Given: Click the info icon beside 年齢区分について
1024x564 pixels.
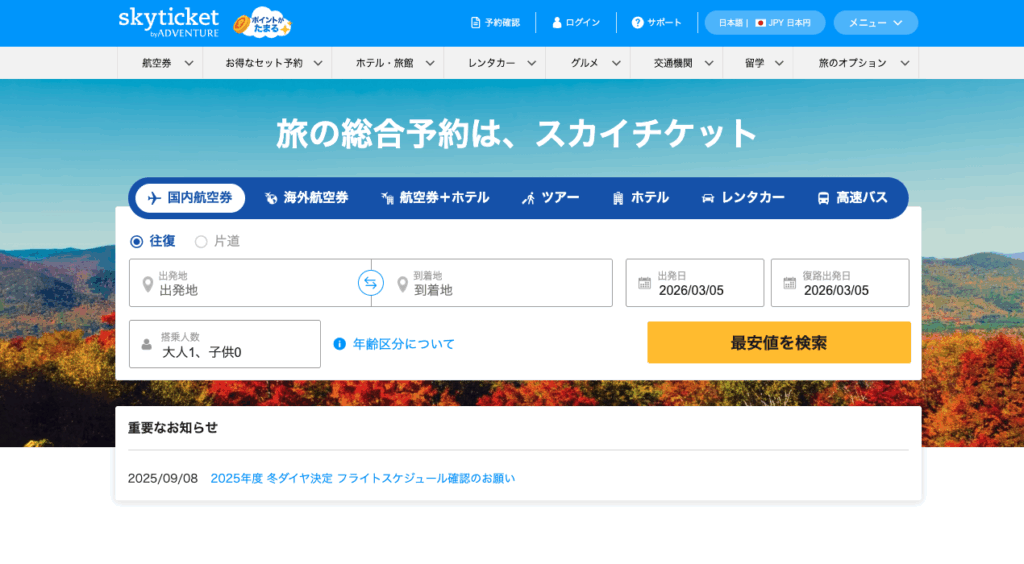Looking at the screenshot, I should point(340,344).
